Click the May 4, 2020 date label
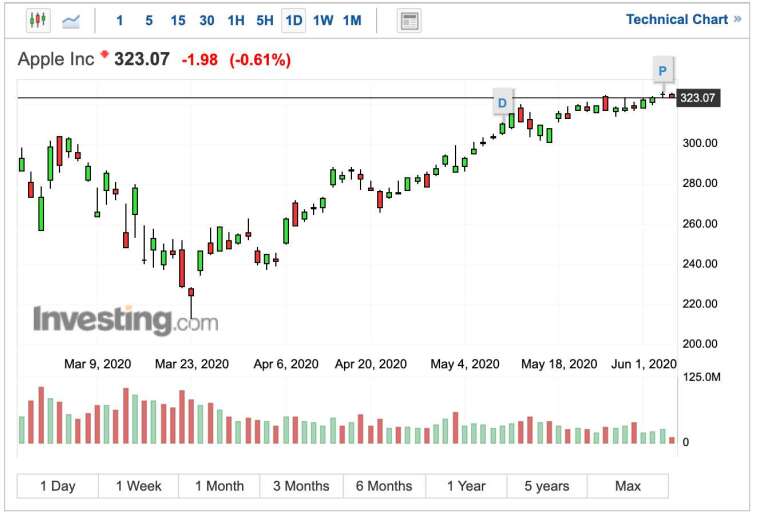Viewport: 760px width, 517px height. tap(465, 364)
